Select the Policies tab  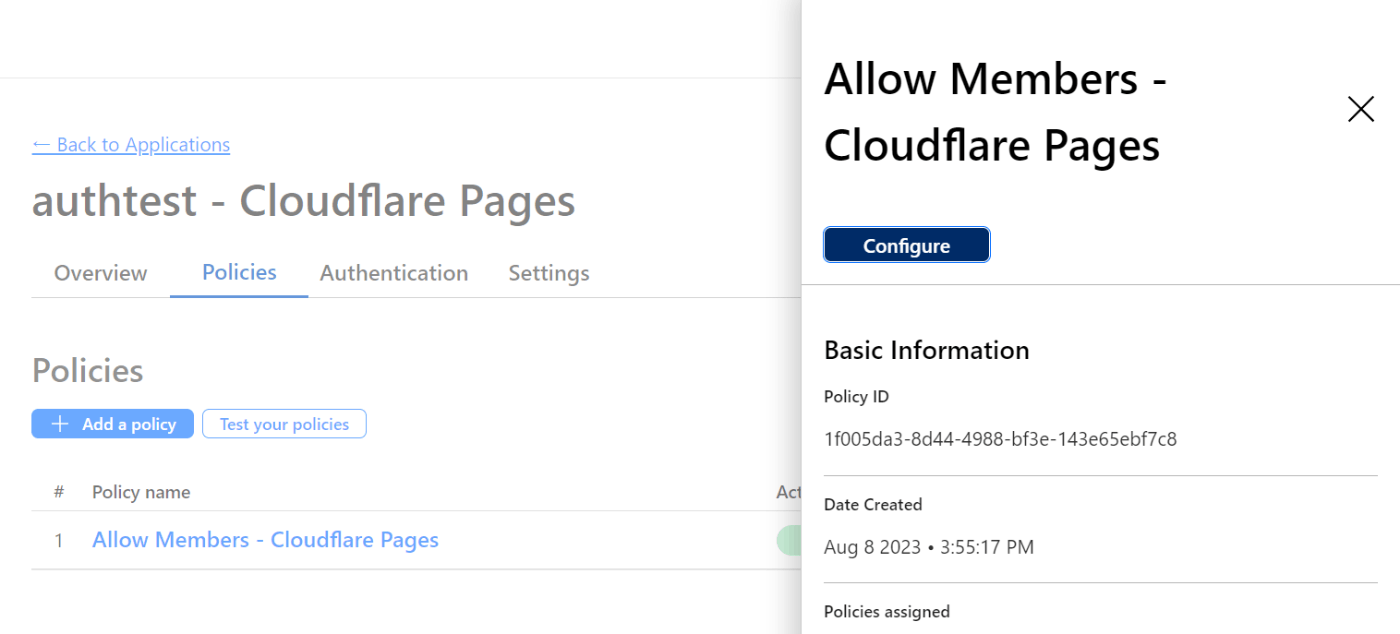pyautogui.click(x=239, y=272)
